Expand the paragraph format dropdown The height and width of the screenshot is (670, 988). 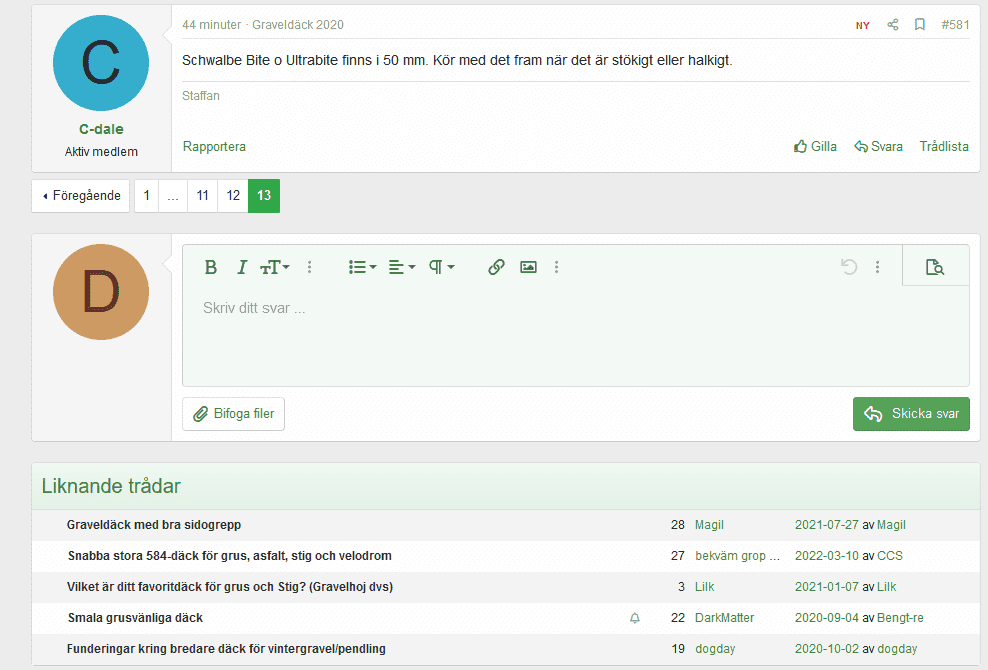coord(442,267)
